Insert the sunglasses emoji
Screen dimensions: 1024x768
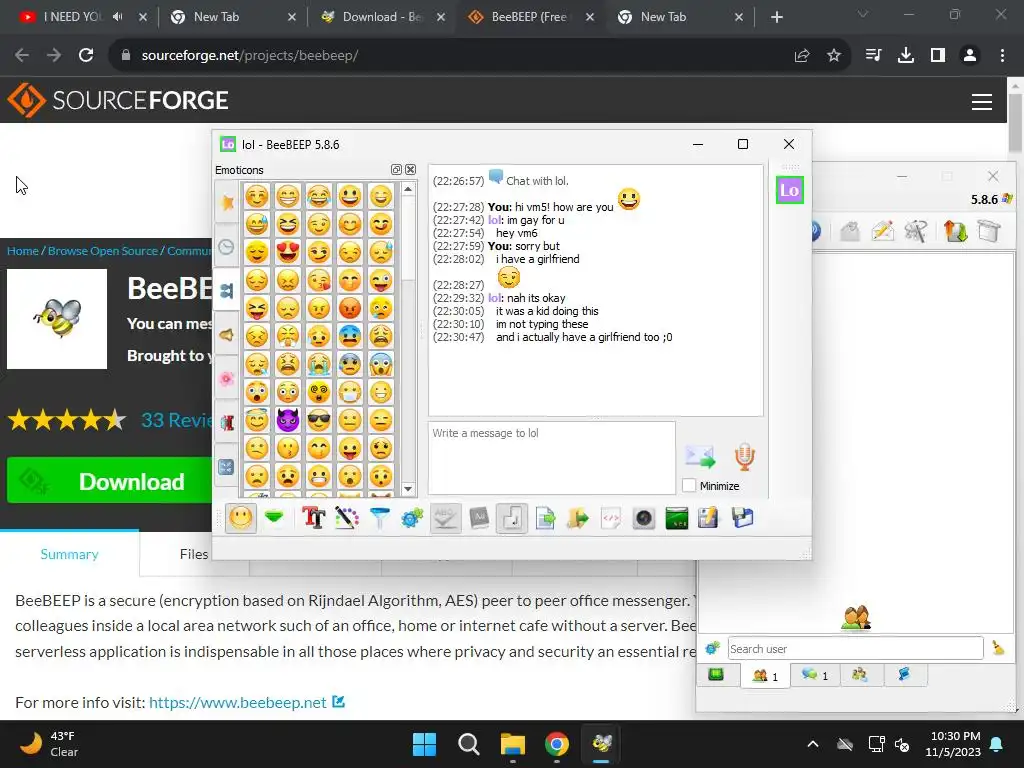click(319, 420)
